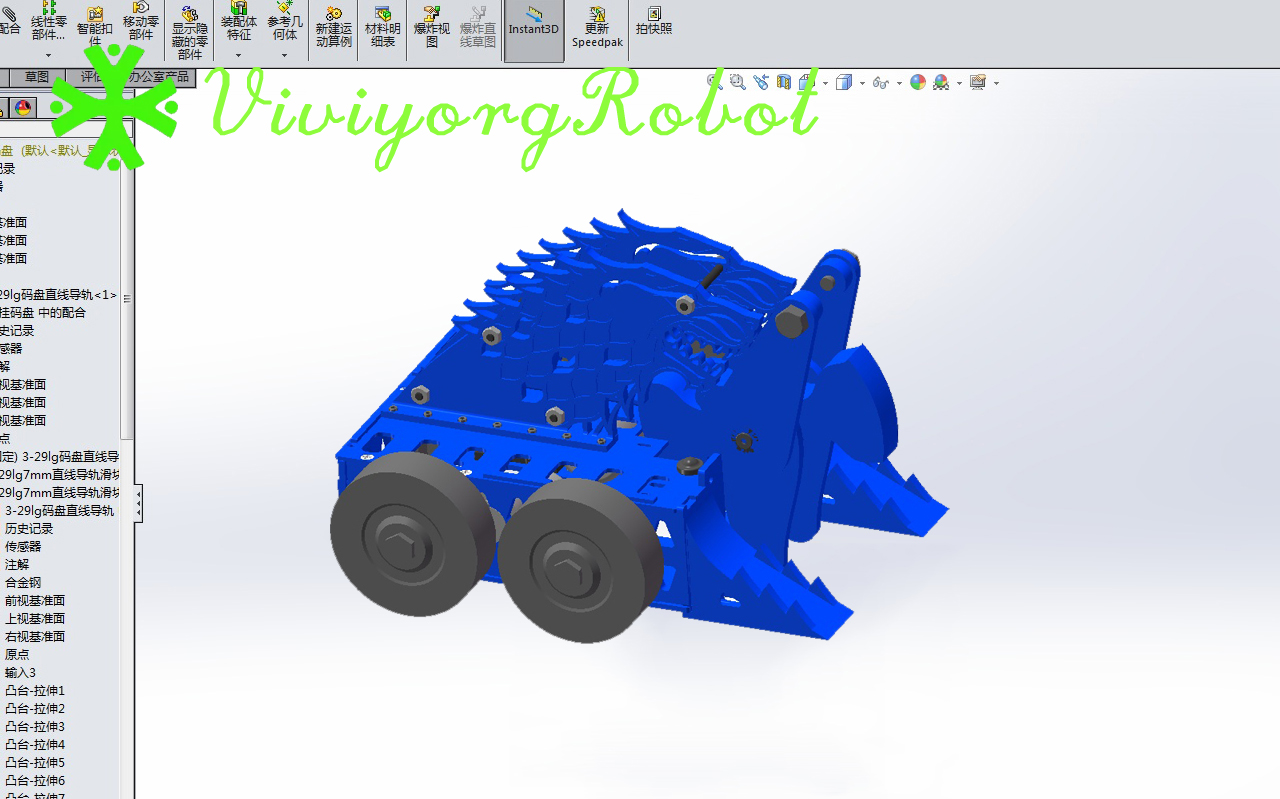The height and width of the screenshot is (799, 1280).
Task: Click the Edit Appearance ball icon
Action: coord(917,82)
